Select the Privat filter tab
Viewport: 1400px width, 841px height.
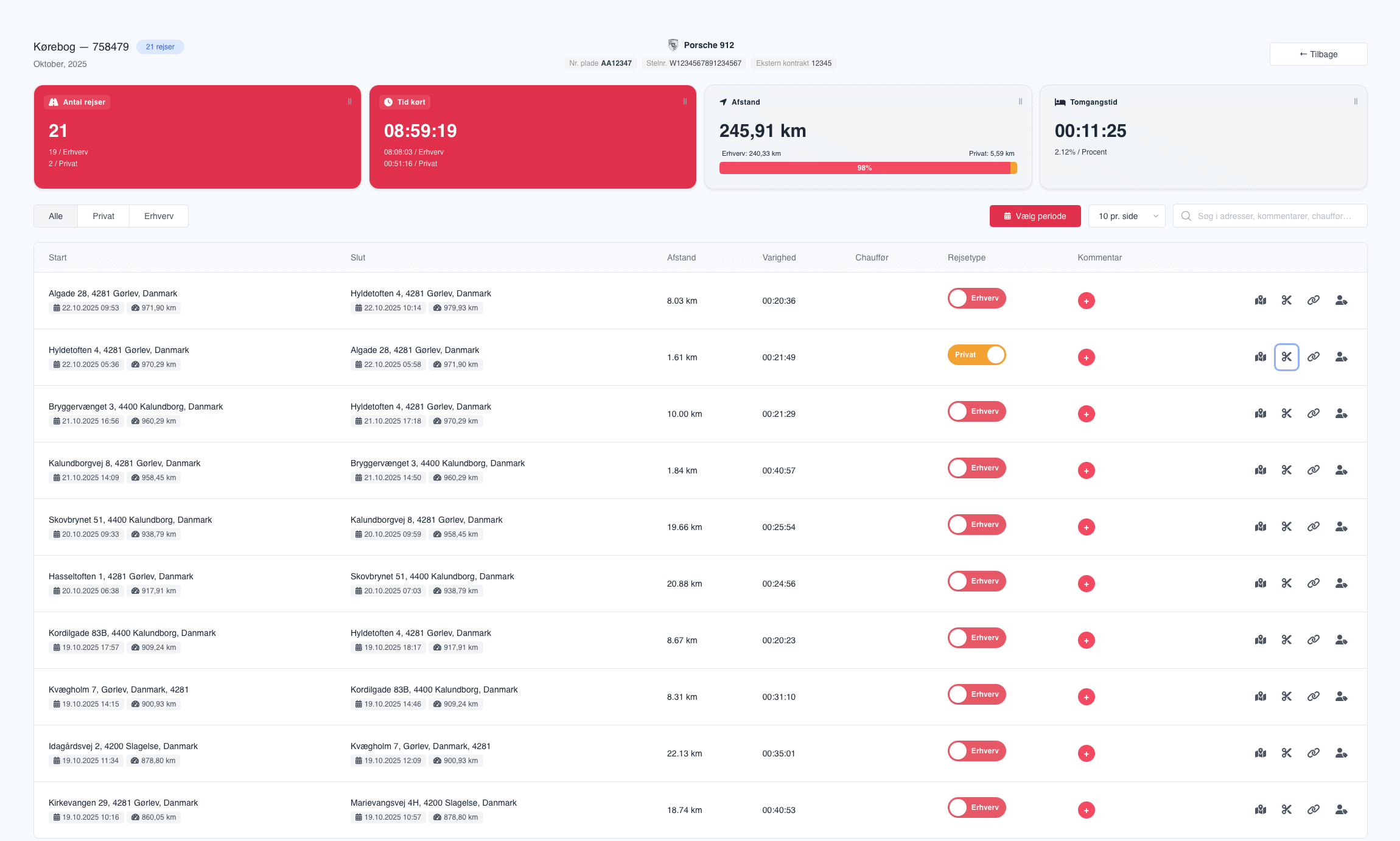103,216
